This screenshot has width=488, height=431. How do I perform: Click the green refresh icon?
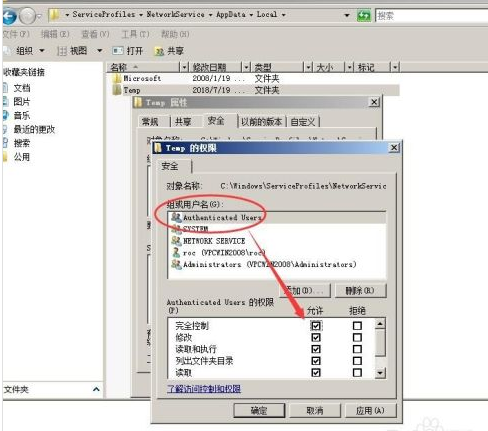click(x=364, y=15)
